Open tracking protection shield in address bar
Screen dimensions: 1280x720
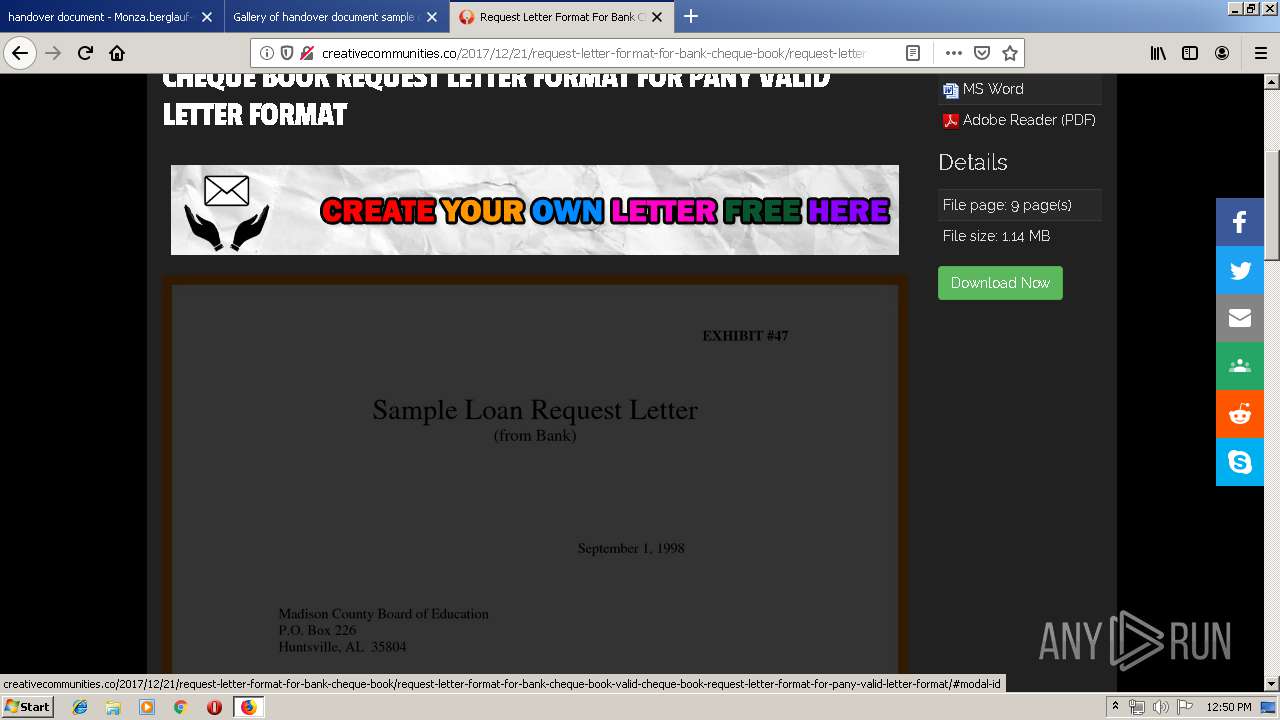(287, 53)
